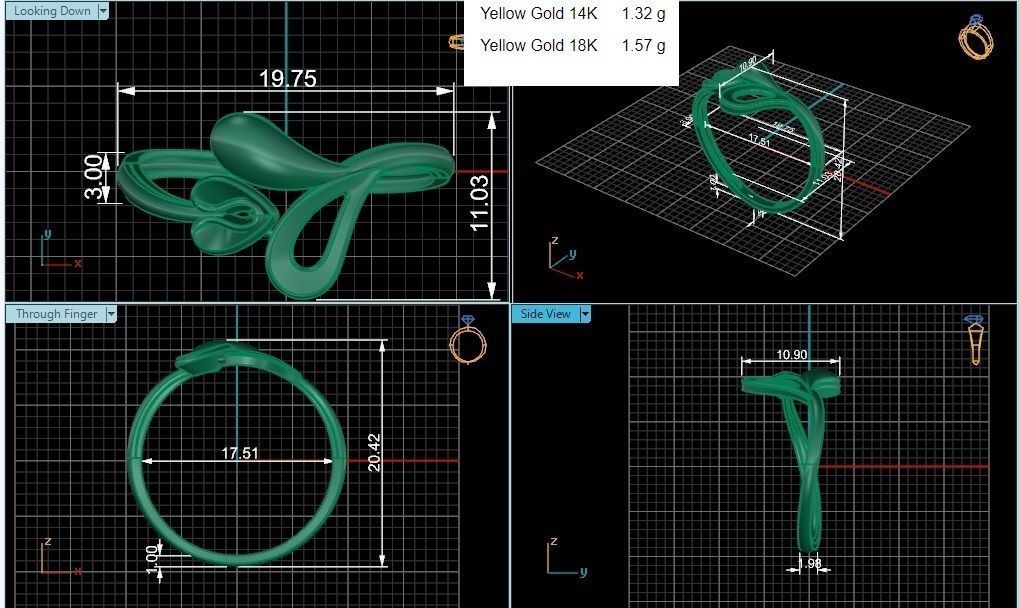Image resolution: width=1019 pixels, height=608 pixels.
Task: Select the ring model in Through Finger view
Action: pyautogui.click(x=237, y=453)
